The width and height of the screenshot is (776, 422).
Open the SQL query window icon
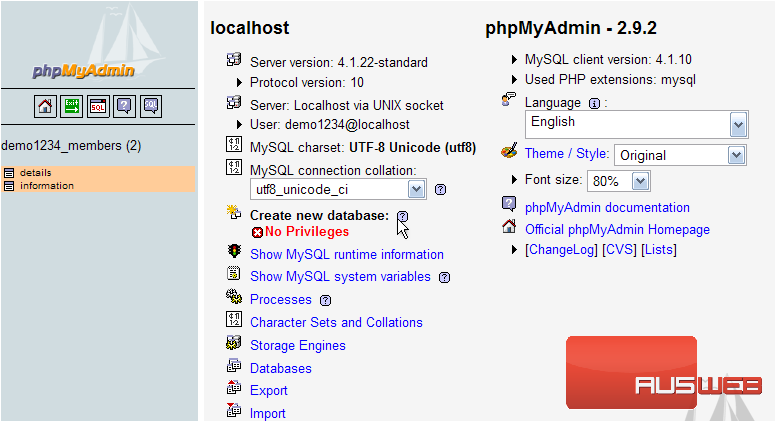tap(98, 106)
